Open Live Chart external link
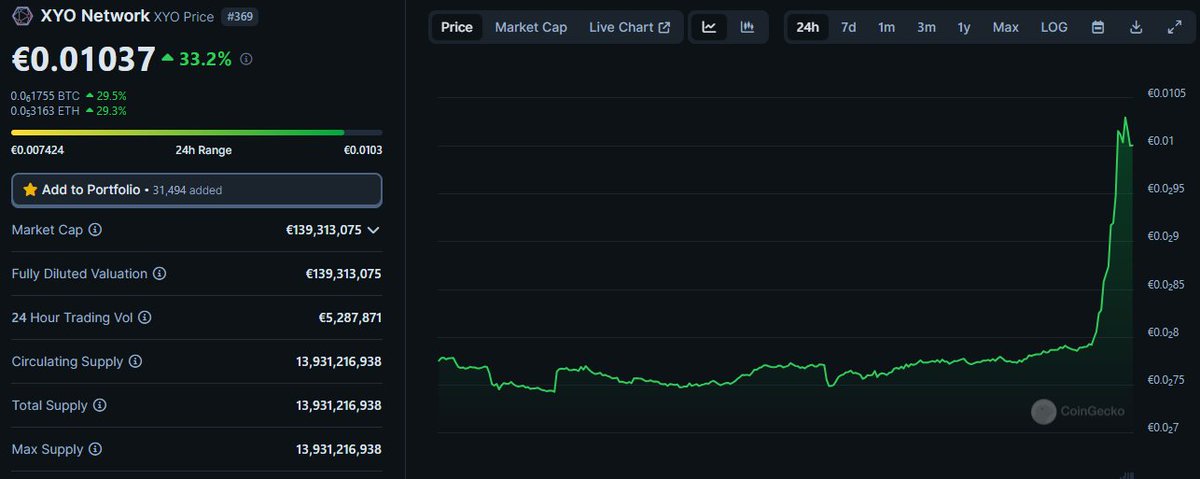 pyautogui.click(x=630, y=27)
